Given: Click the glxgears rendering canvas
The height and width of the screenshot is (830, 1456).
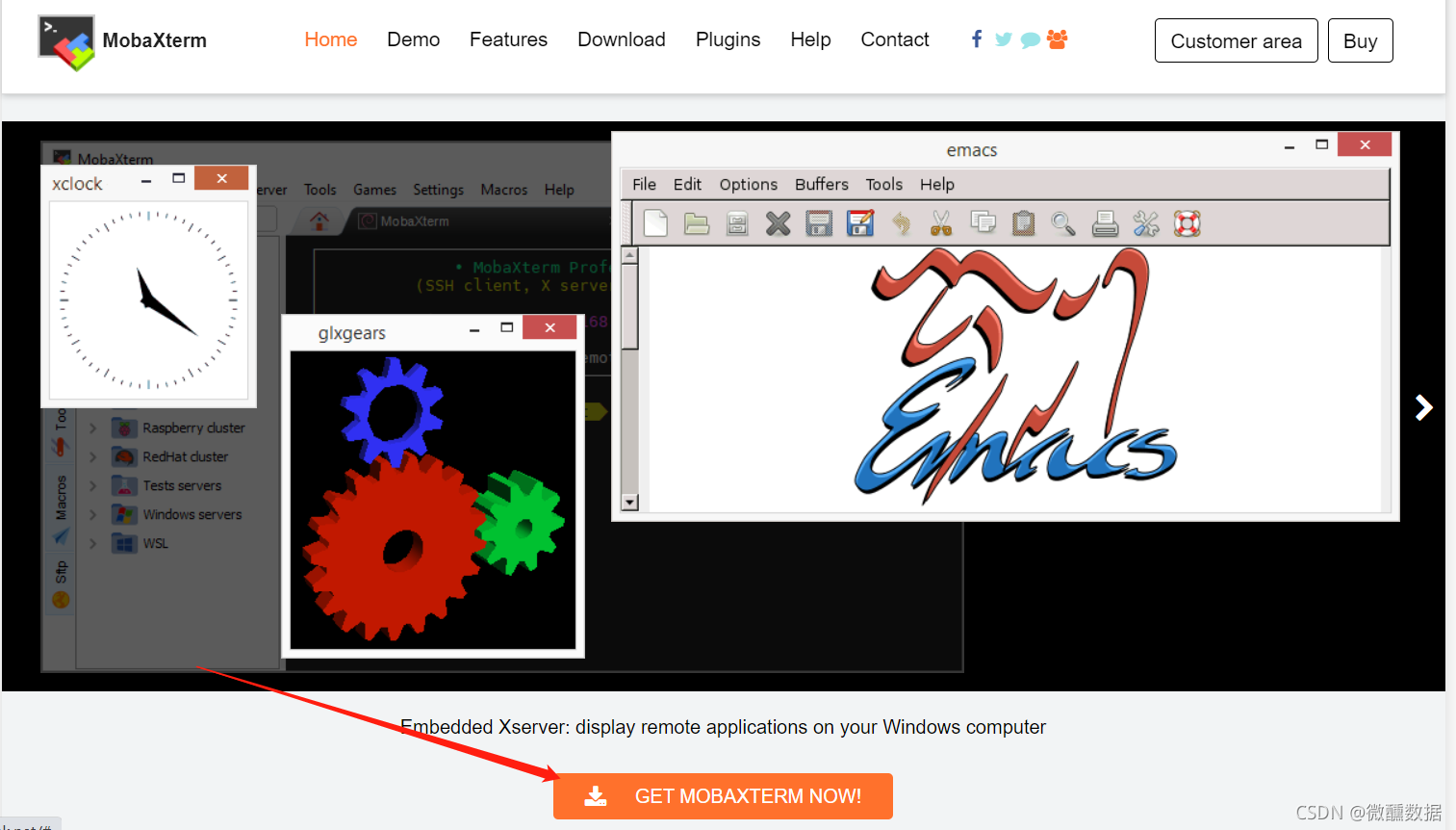Looking at the screenshot, I should 433,500.
